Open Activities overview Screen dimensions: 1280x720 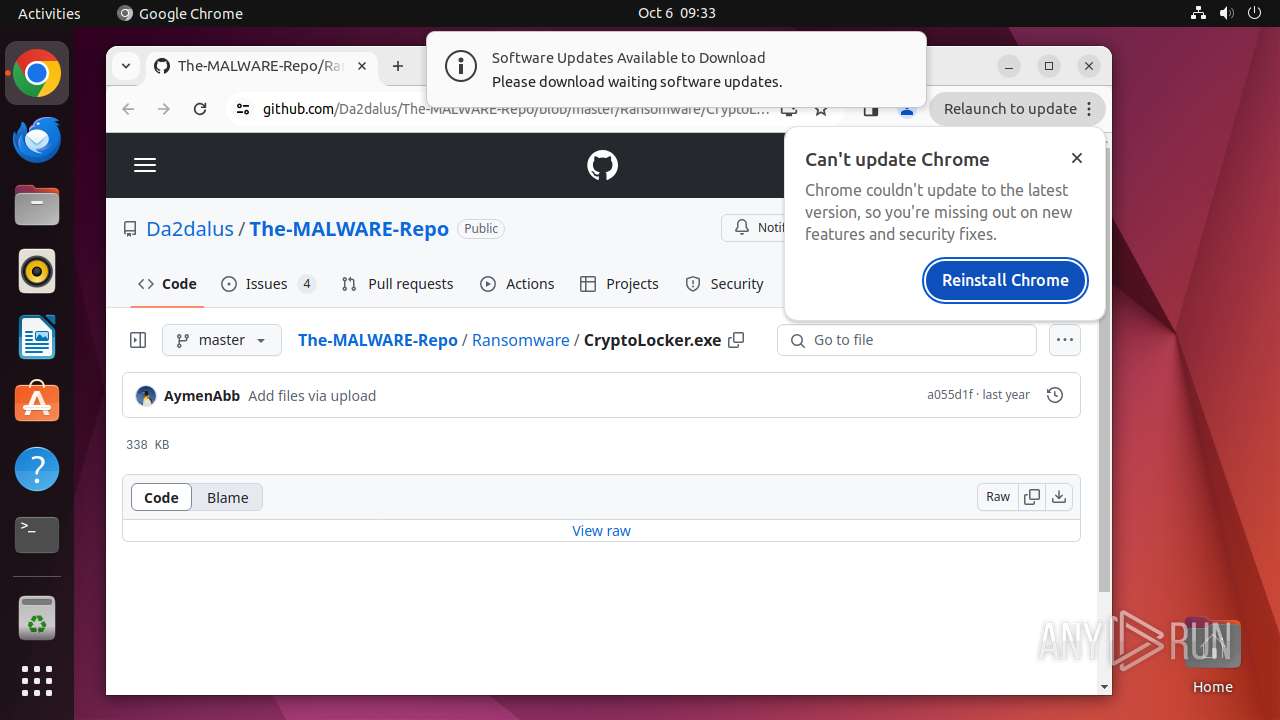tap(49, 13)
